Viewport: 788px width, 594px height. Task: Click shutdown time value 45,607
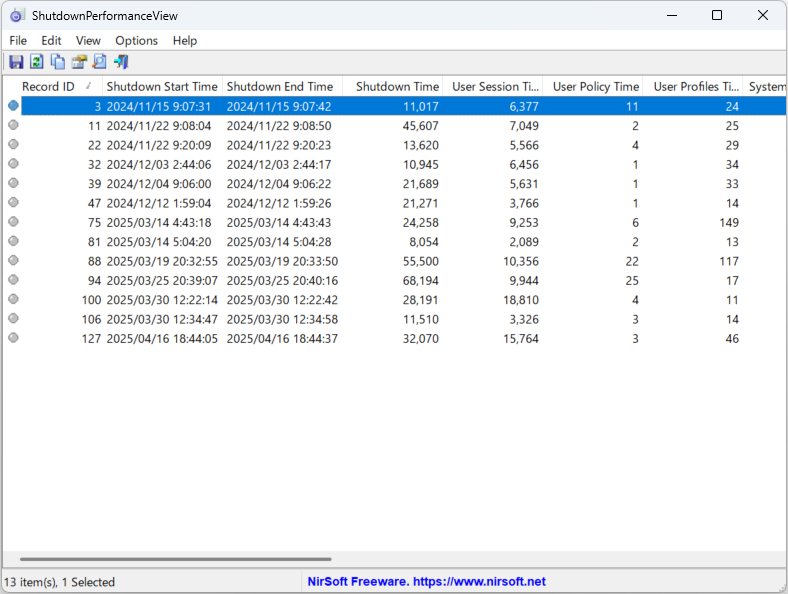(x=421, y=126)
